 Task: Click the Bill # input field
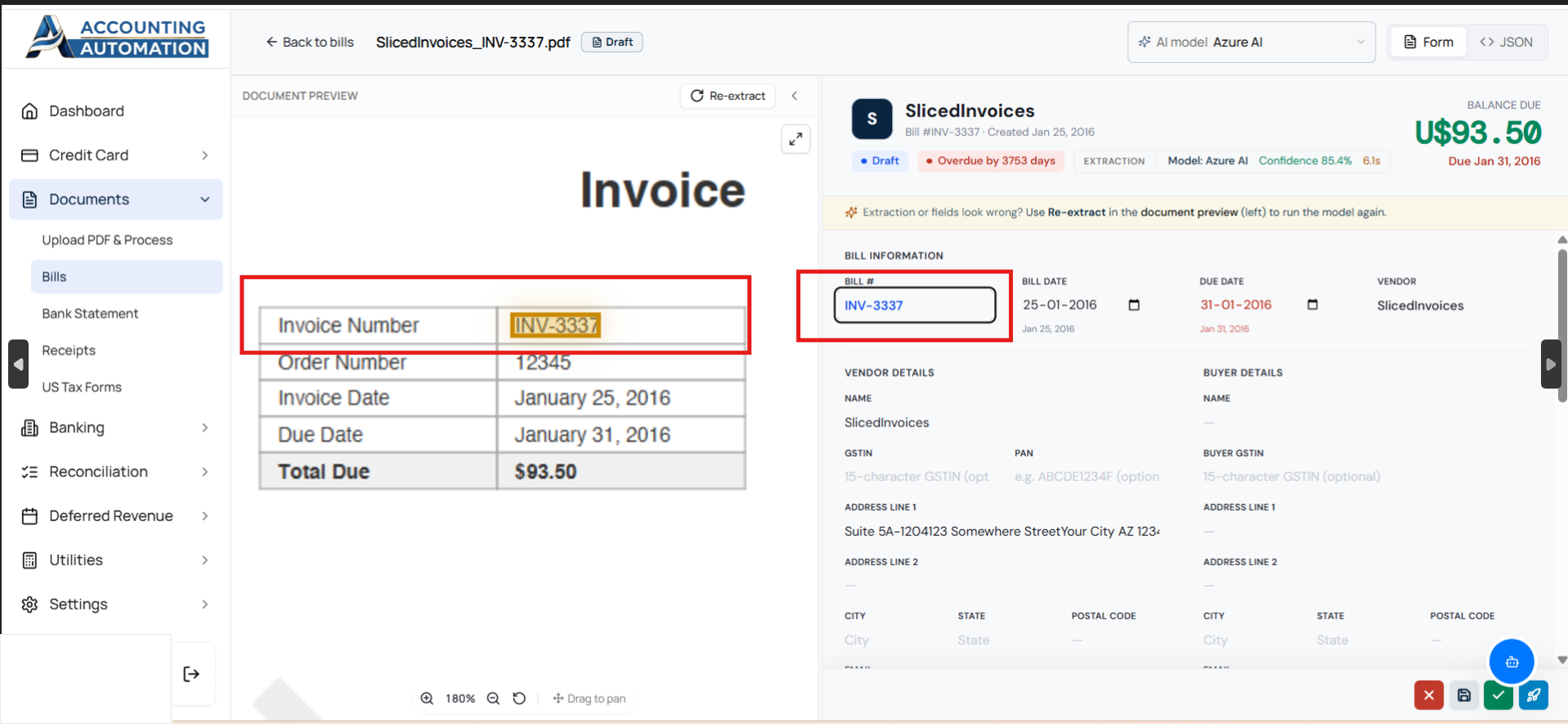coord(915,305)
